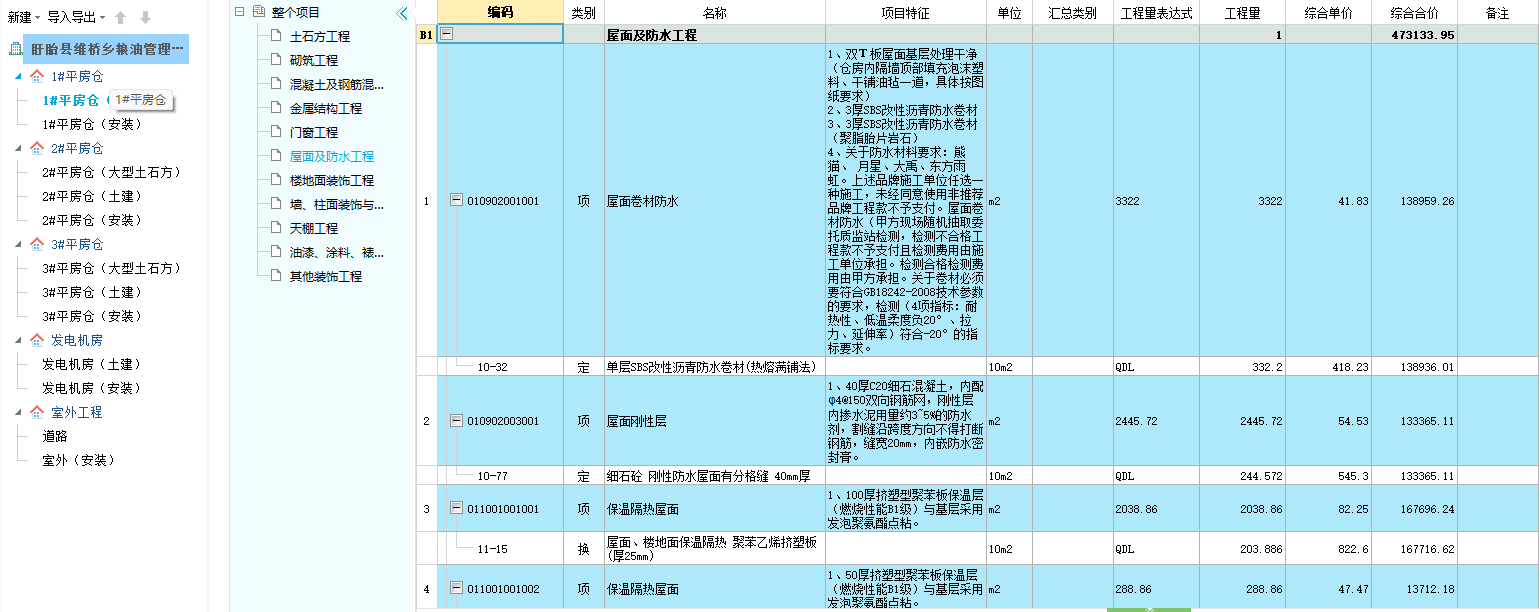Select 发电机房（土建）
Viewport: 1540px width, 612px height.
tap(92, 364)
